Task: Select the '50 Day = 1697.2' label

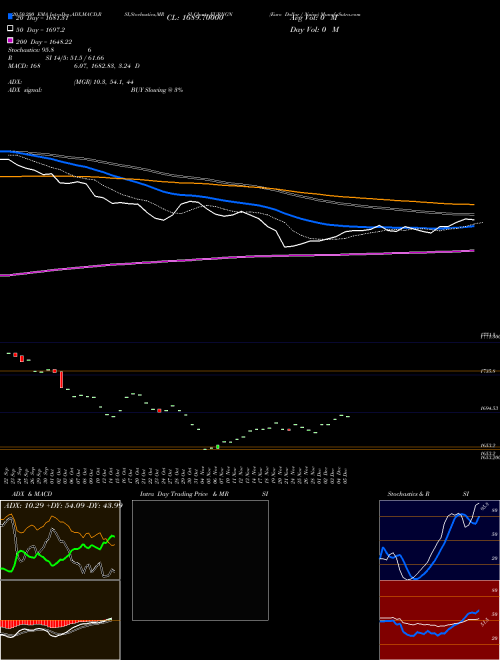Action: [40, 30]
